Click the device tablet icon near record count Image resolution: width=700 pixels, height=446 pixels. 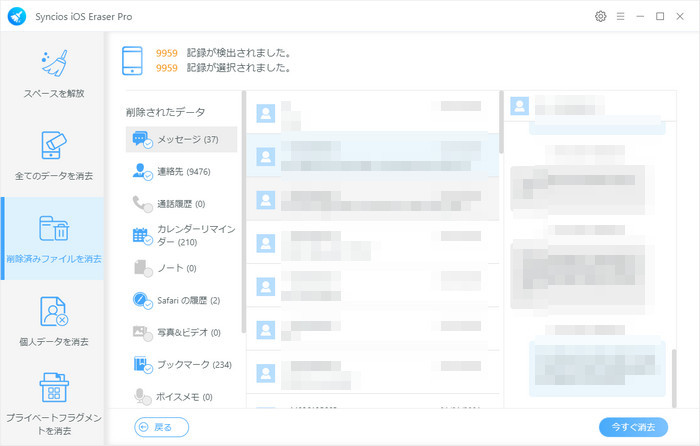pos(132,61)
